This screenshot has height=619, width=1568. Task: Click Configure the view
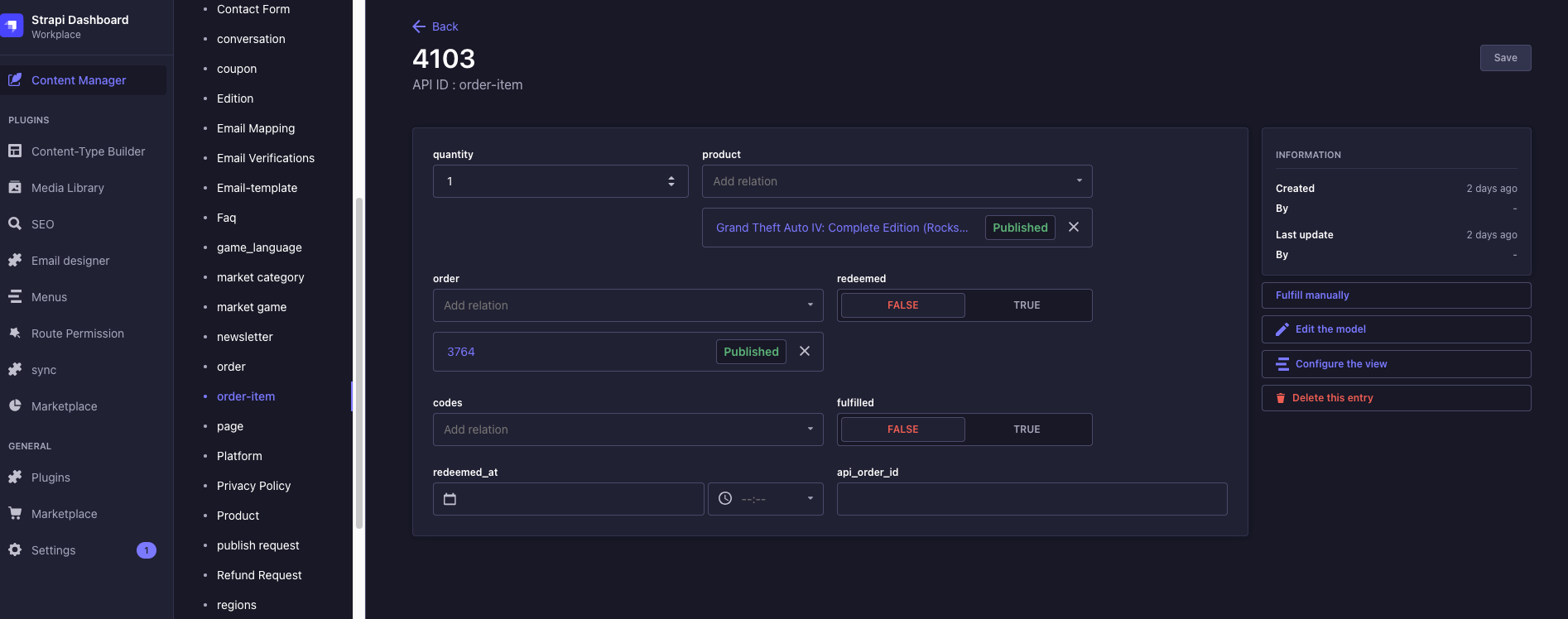click(1396, 364)
